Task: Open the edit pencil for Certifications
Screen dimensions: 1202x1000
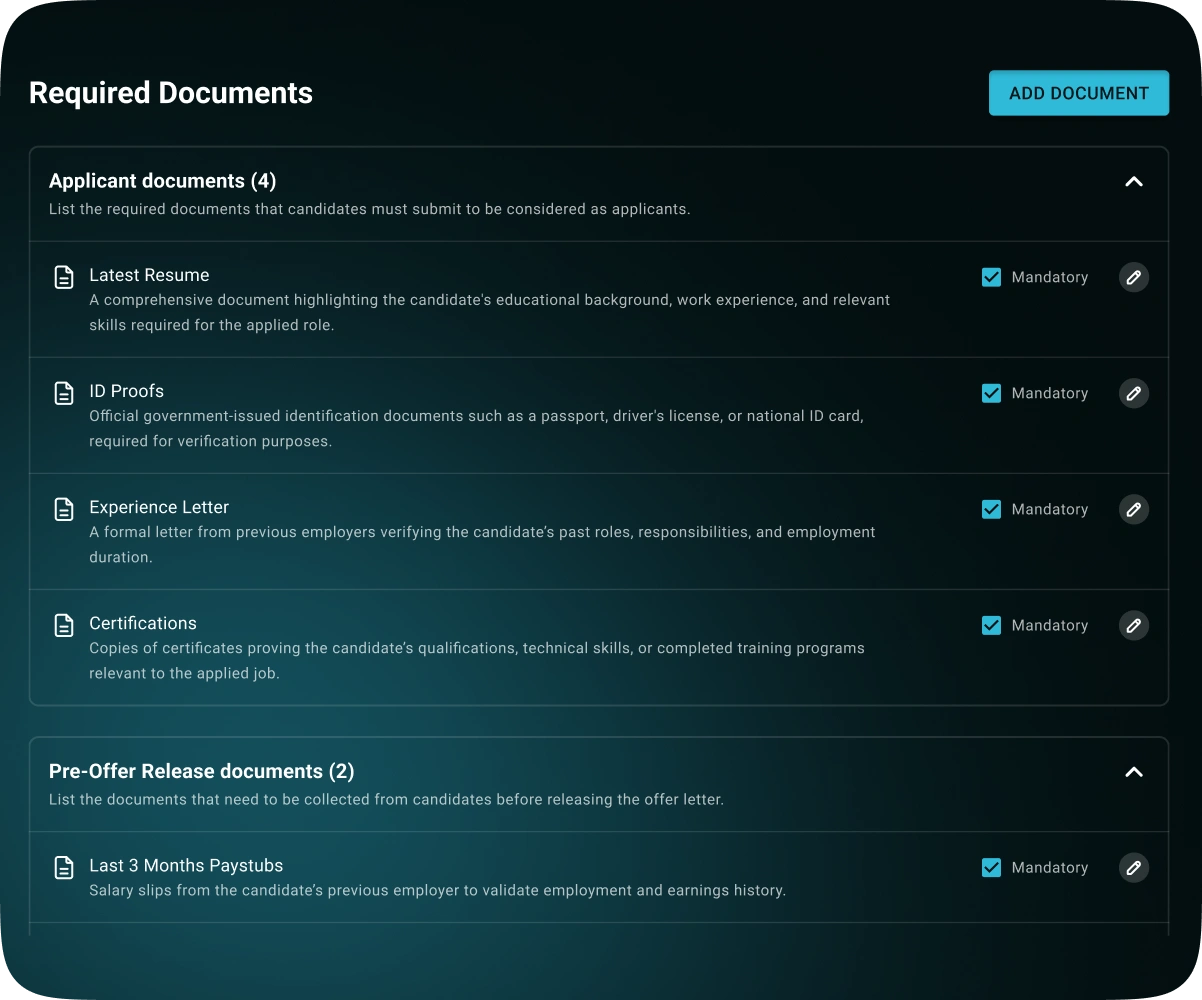Action: (x=1133, y=625)
